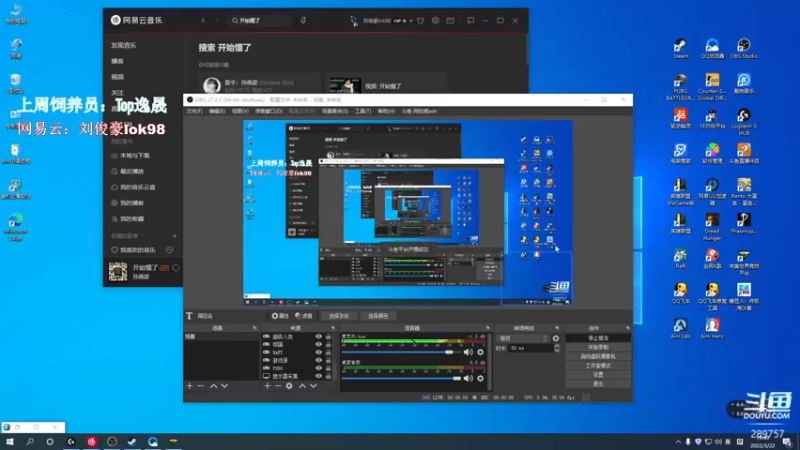The width and height of the screenshot is (800, 450).
Task: Toggle visibility eye of first OBS source
Action: tap(318, 337)
